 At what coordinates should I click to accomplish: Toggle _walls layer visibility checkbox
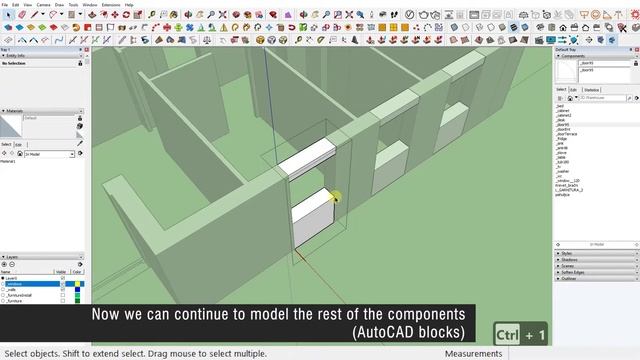[63, 289]
